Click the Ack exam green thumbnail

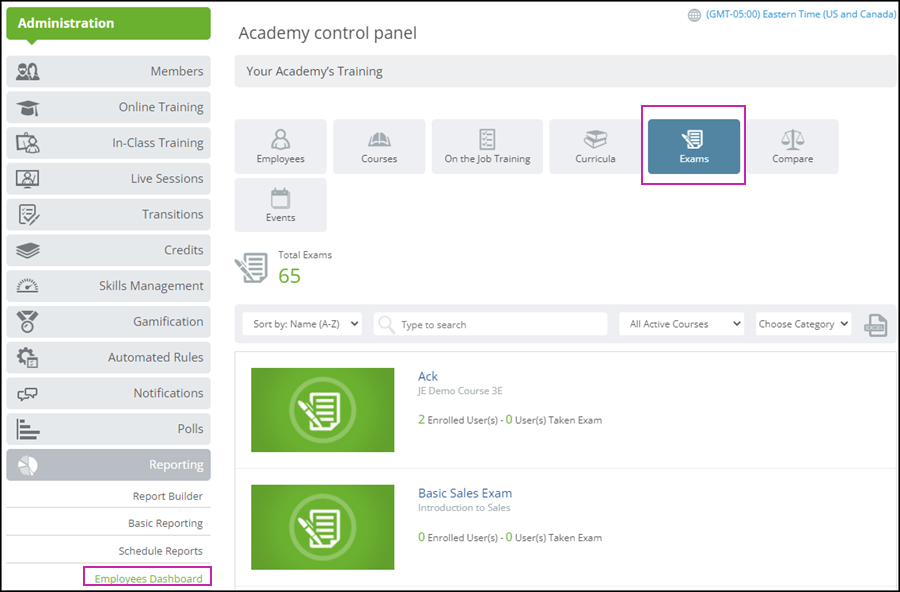coord(323,410)
